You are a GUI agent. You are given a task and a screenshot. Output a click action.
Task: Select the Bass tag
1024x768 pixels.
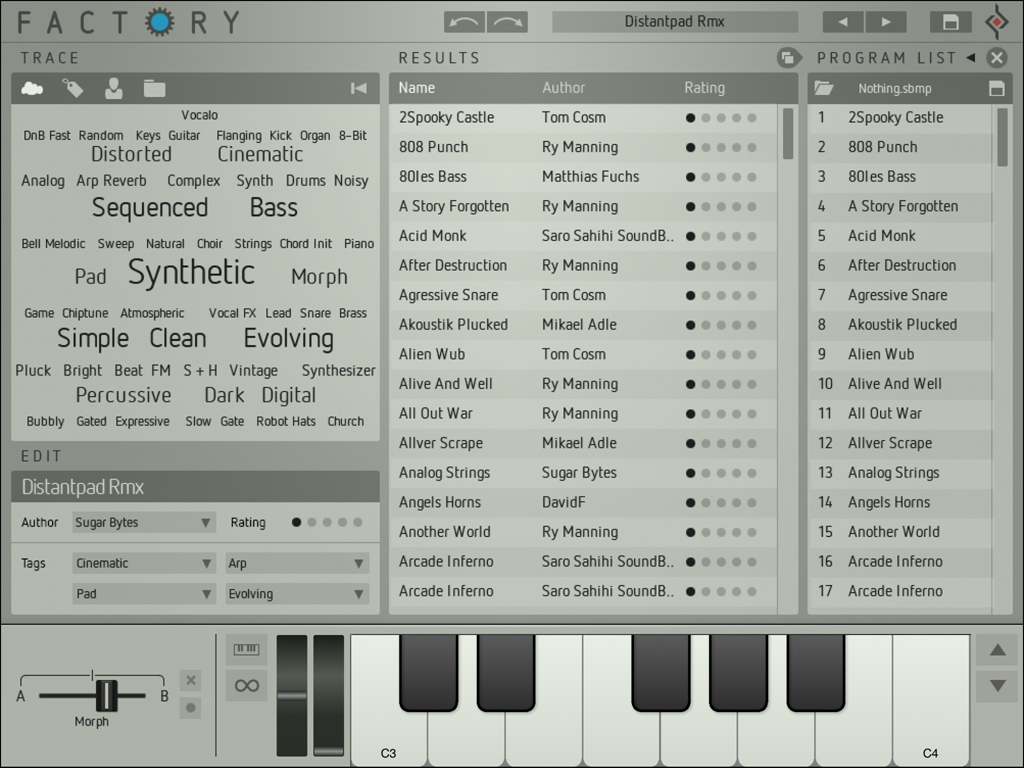pos(274,208)
